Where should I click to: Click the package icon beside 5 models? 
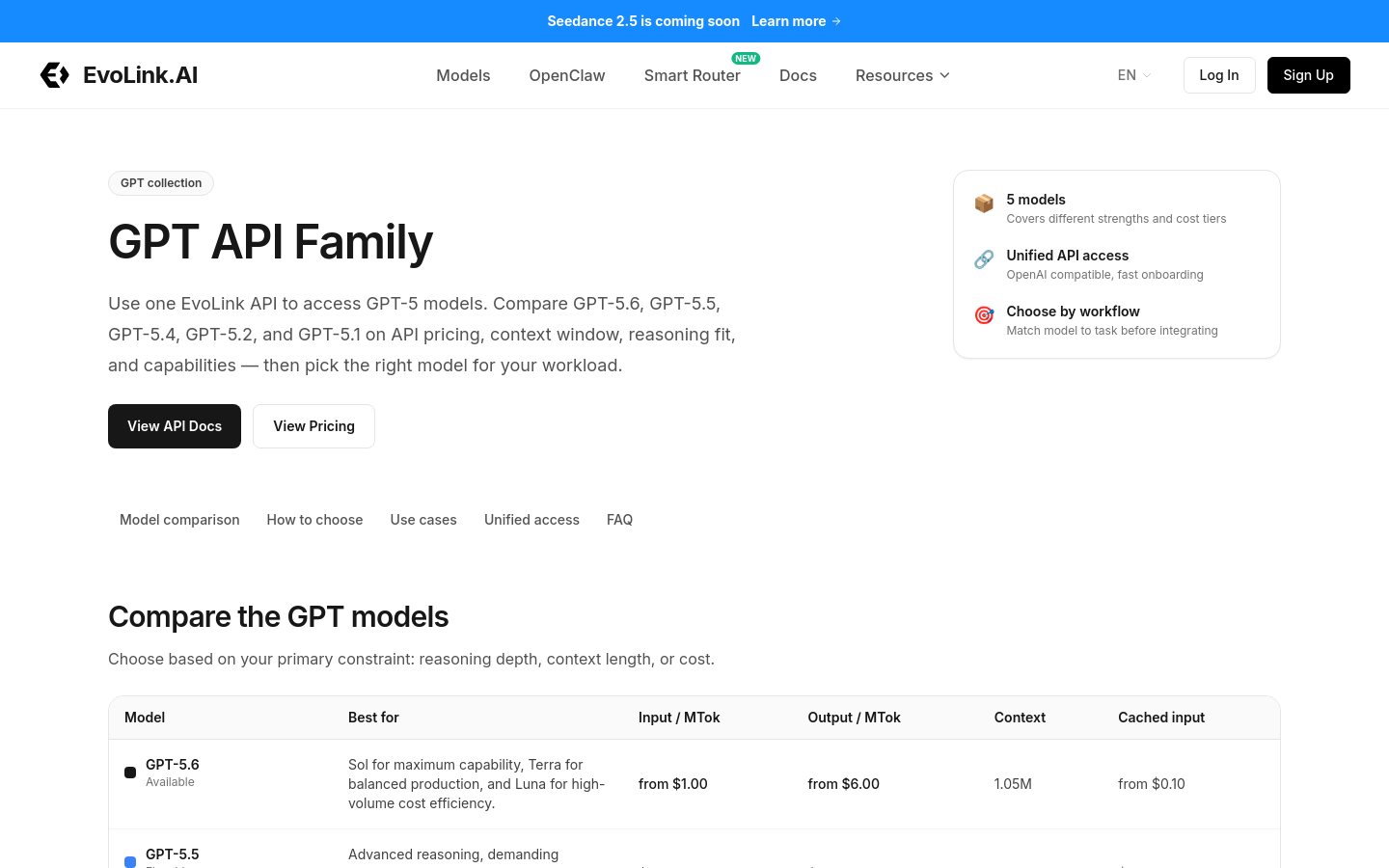click(984, 203)
